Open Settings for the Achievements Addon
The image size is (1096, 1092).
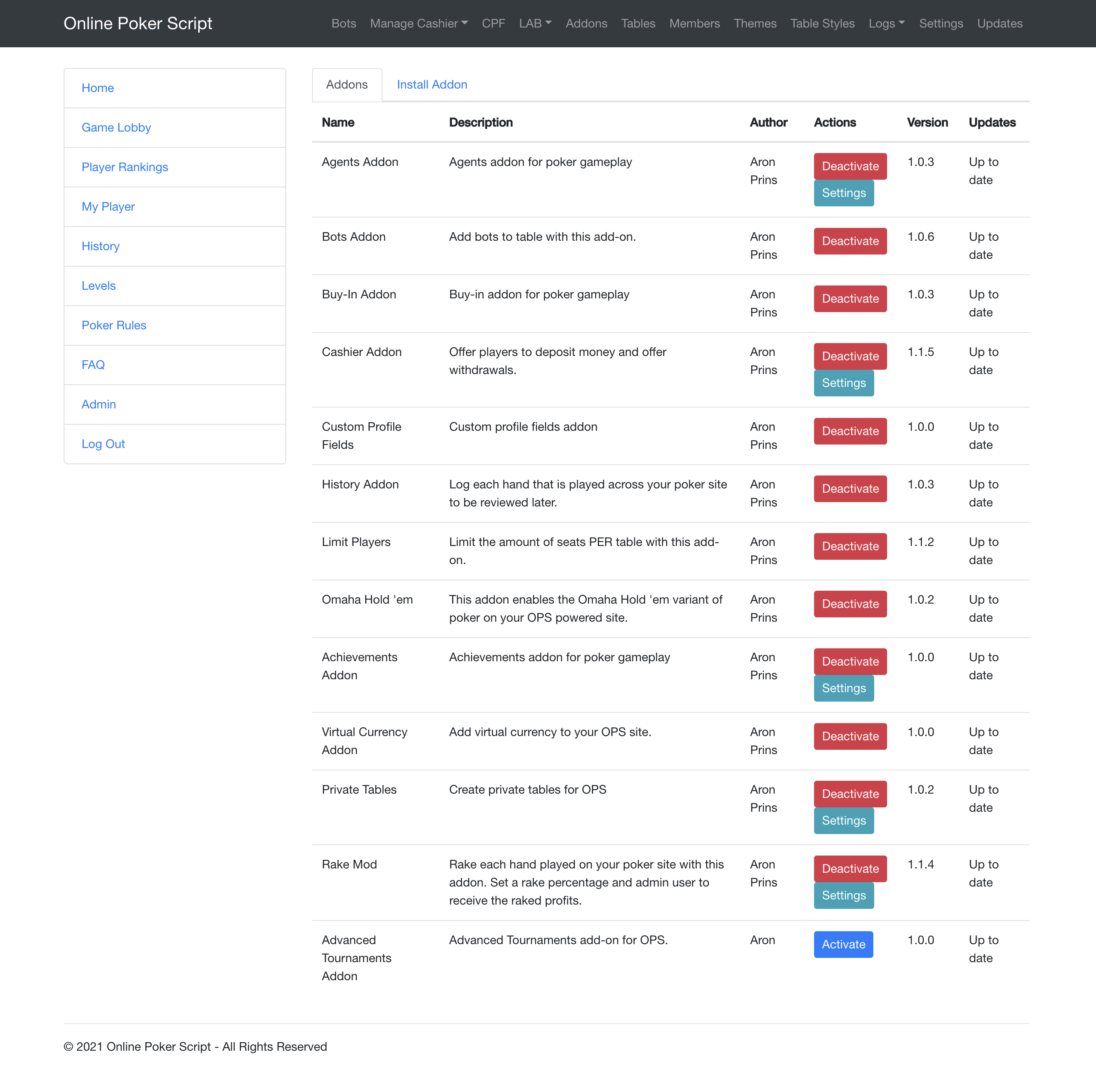click(844, 688)
